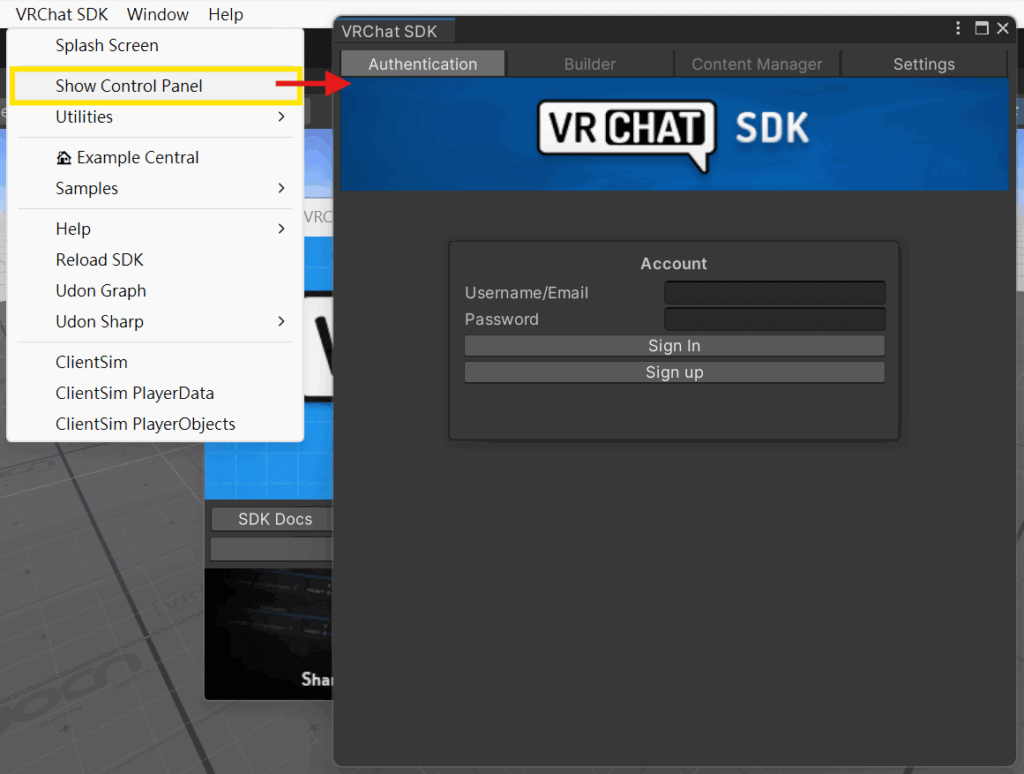1024x774 pixels.
Task: Switch to the Authentication tab
Action: 422,64
